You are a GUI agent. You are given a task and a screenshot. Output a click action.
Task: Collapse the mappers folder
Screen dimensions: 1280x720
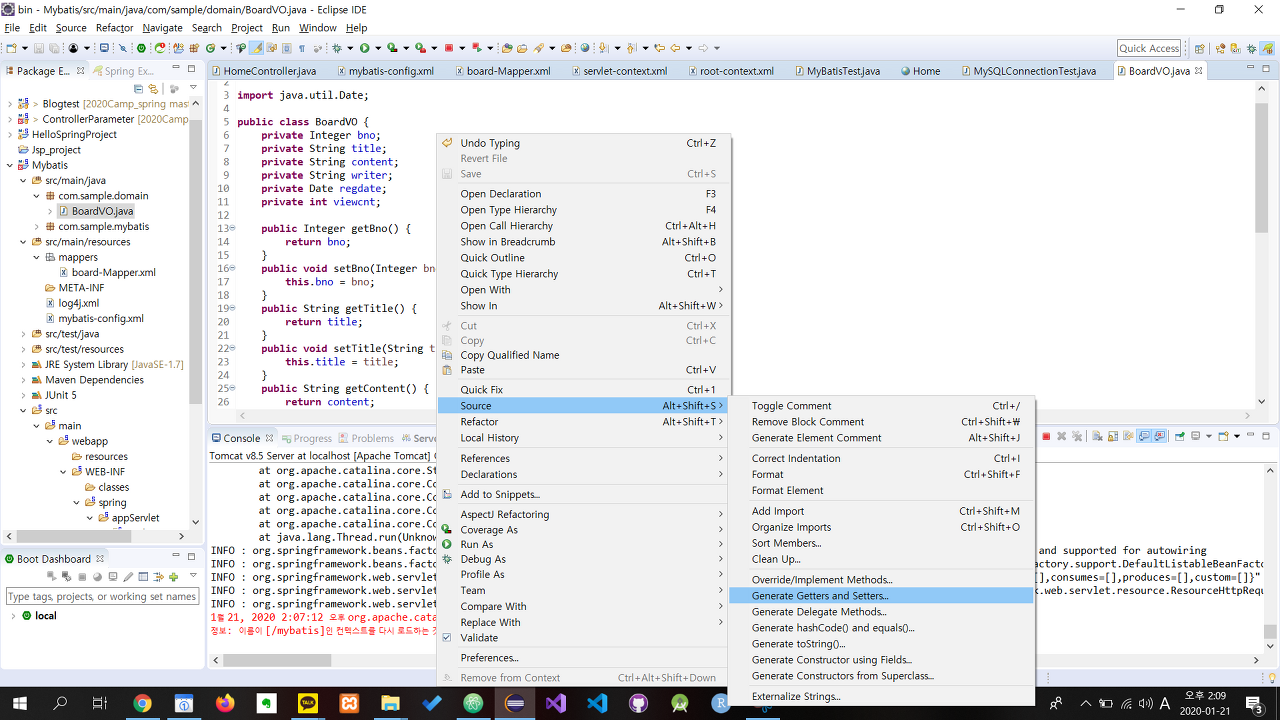tap(37, 257)
